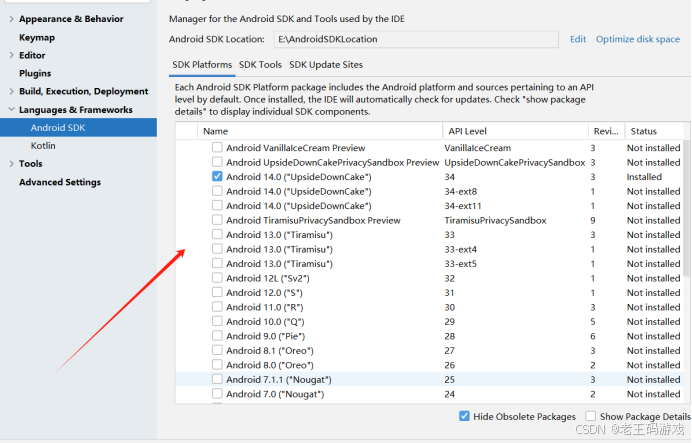Open Kotlin settings in sidebar

[x=43, y=146]
